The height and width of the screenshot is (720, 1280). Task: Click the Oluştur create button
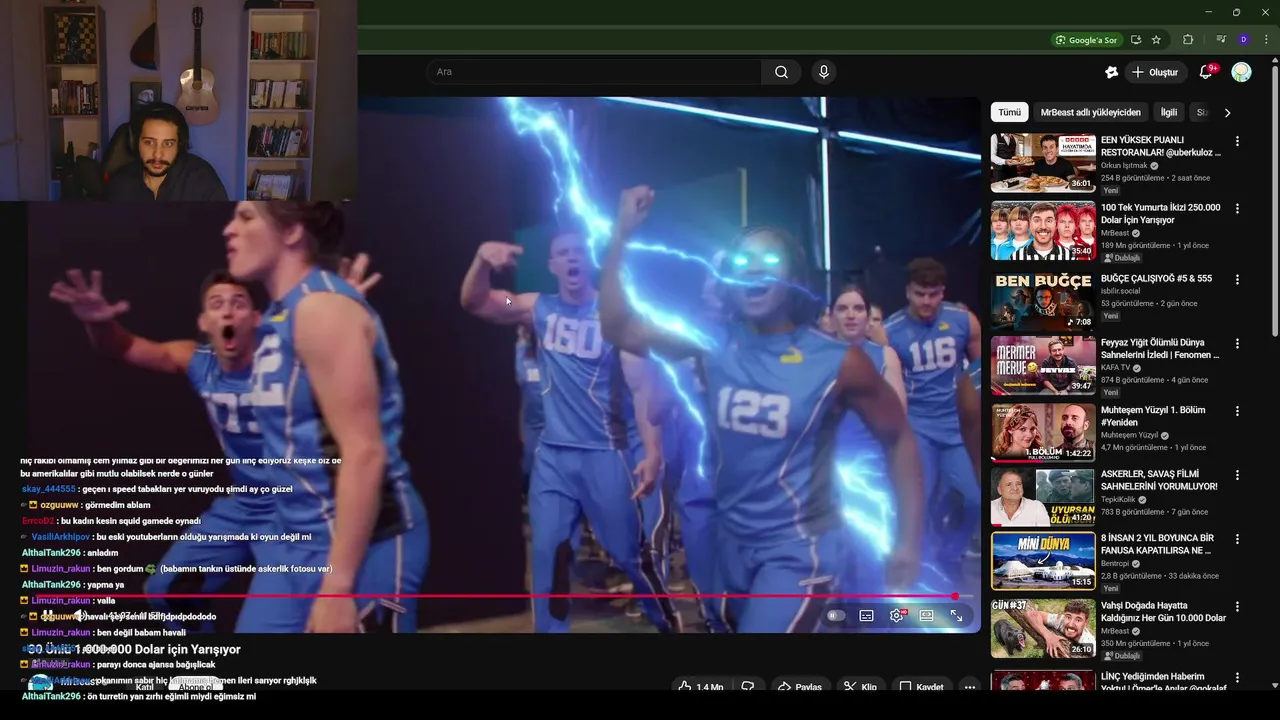point(1154,72)
